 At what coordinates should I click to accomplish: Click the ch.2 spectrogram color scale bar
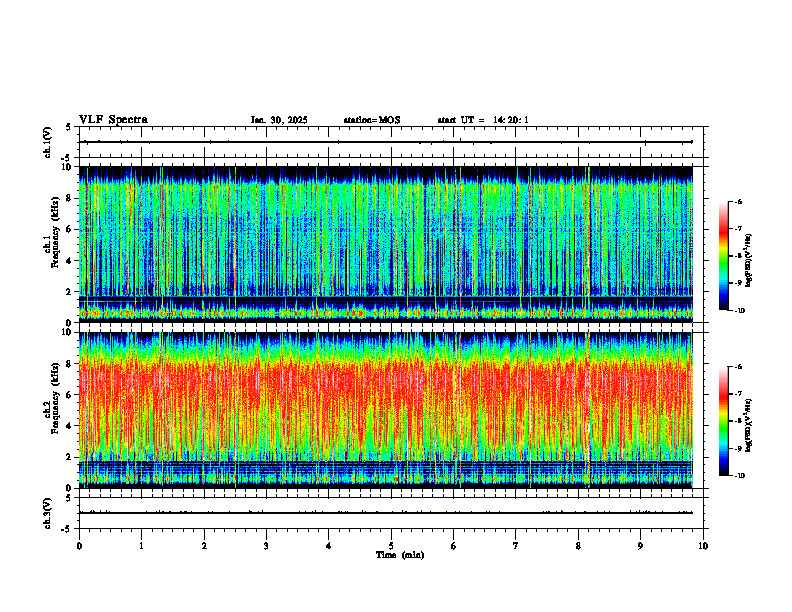(x=724, y=421)
